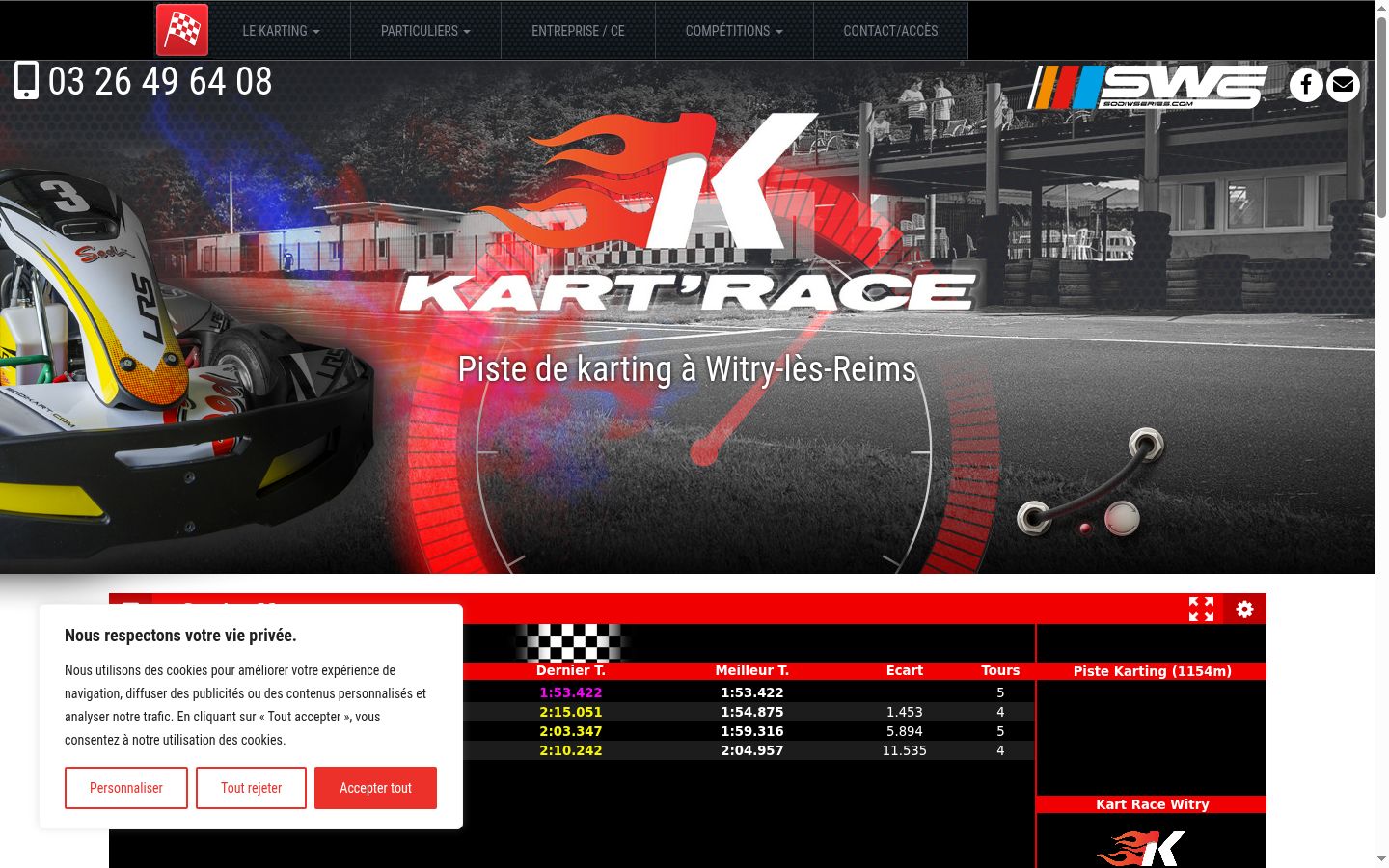This screenshot has height=868, width=1389.
Task: Select the last lap time 2:10.242
Action: [x=571, y=750]
